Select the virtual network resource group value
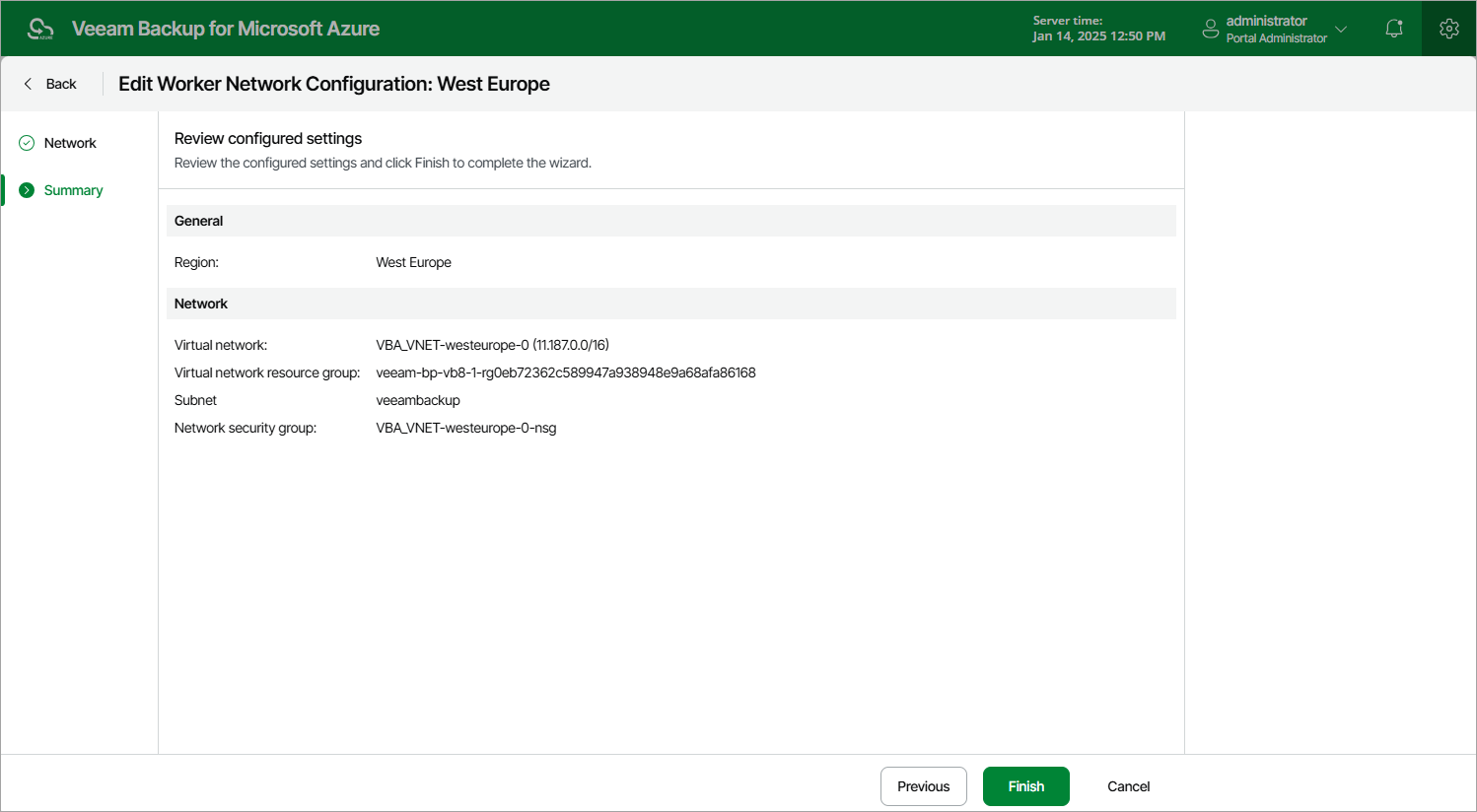1477x812 pixels. point(566,372)
